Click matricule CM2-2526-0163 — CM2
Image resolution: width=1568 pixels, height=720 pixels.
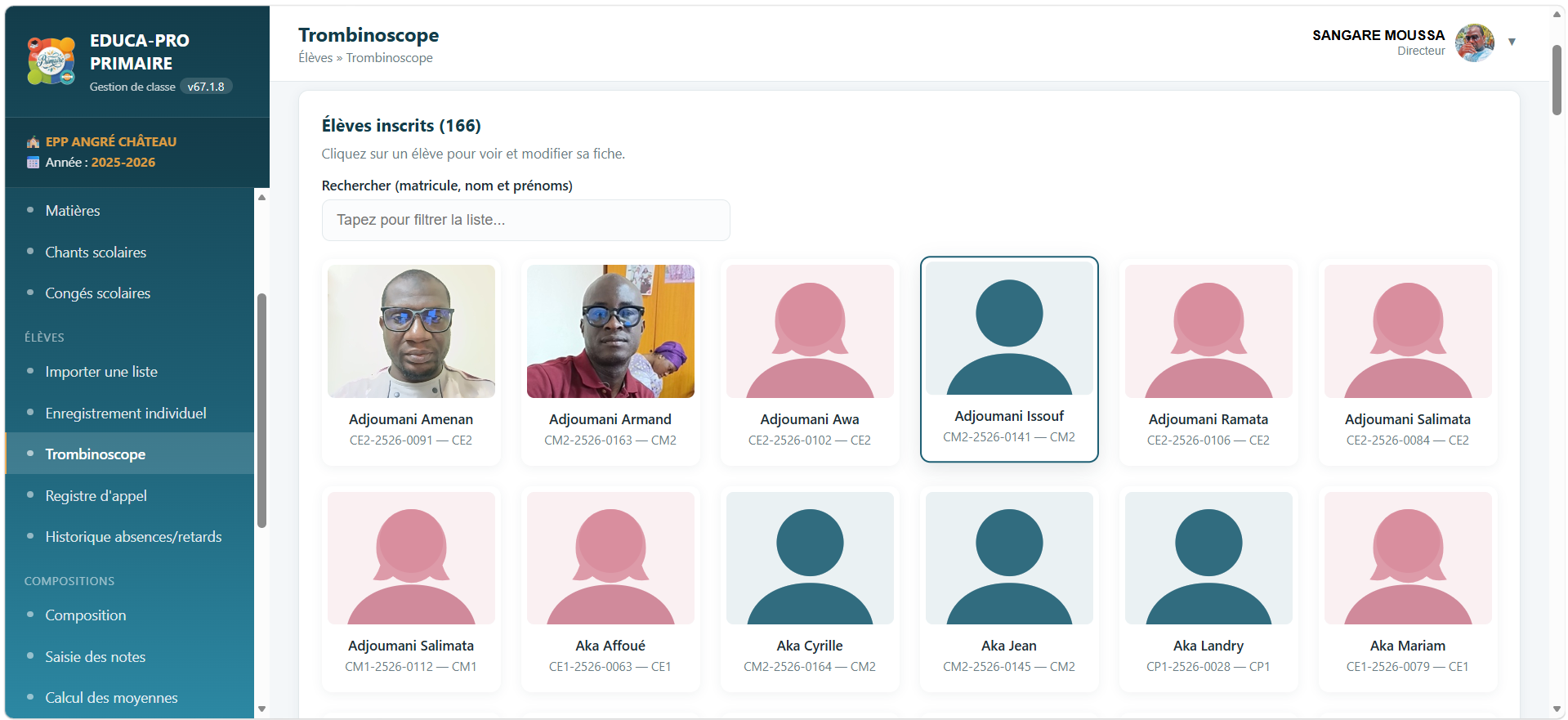point(610,440)
